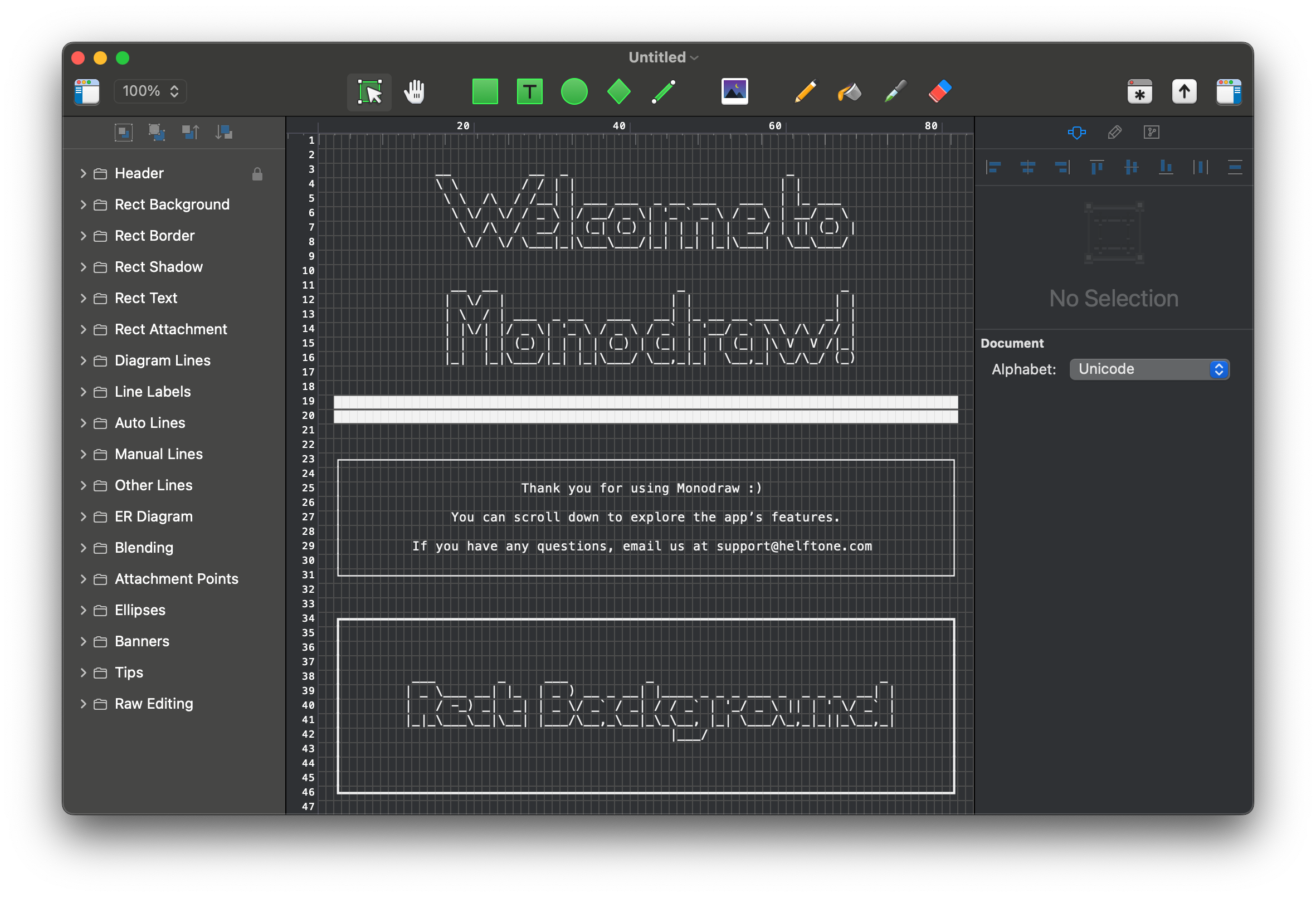The image size is (1316, 897).
Task: Select the Text tool
Action: 529,92
